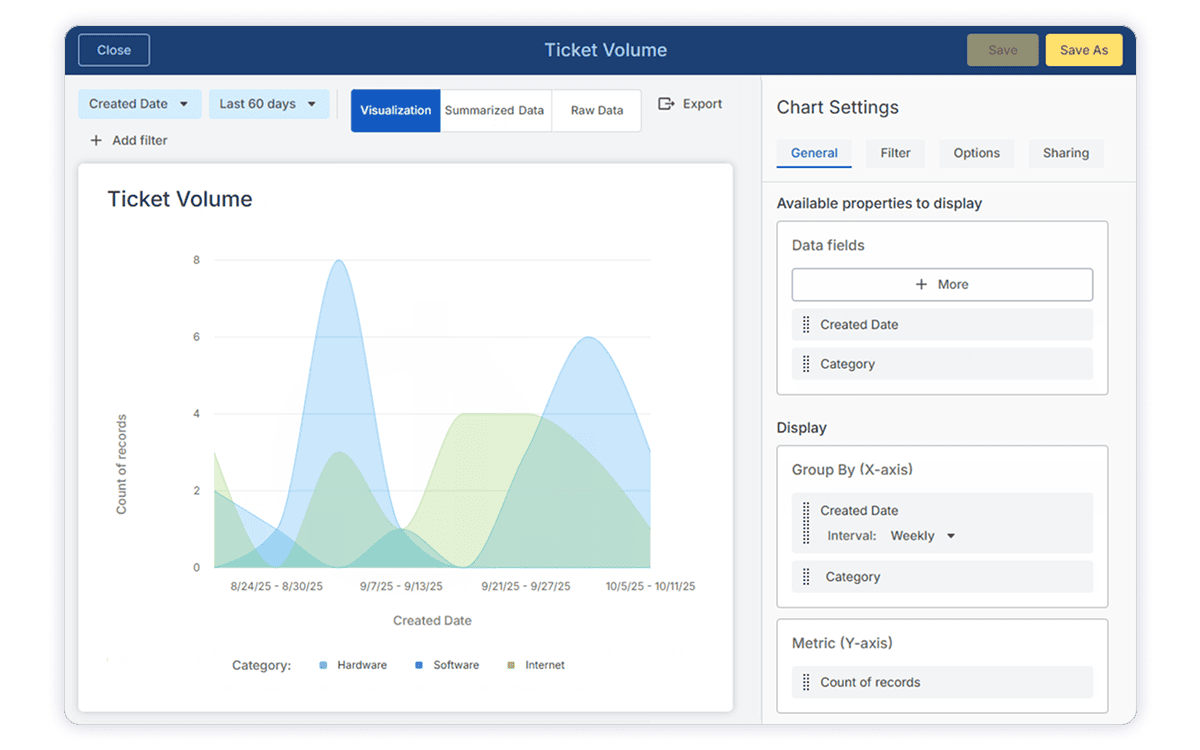Click the Export icon
Screen dimensions: 1200x750
coord(666,104)
